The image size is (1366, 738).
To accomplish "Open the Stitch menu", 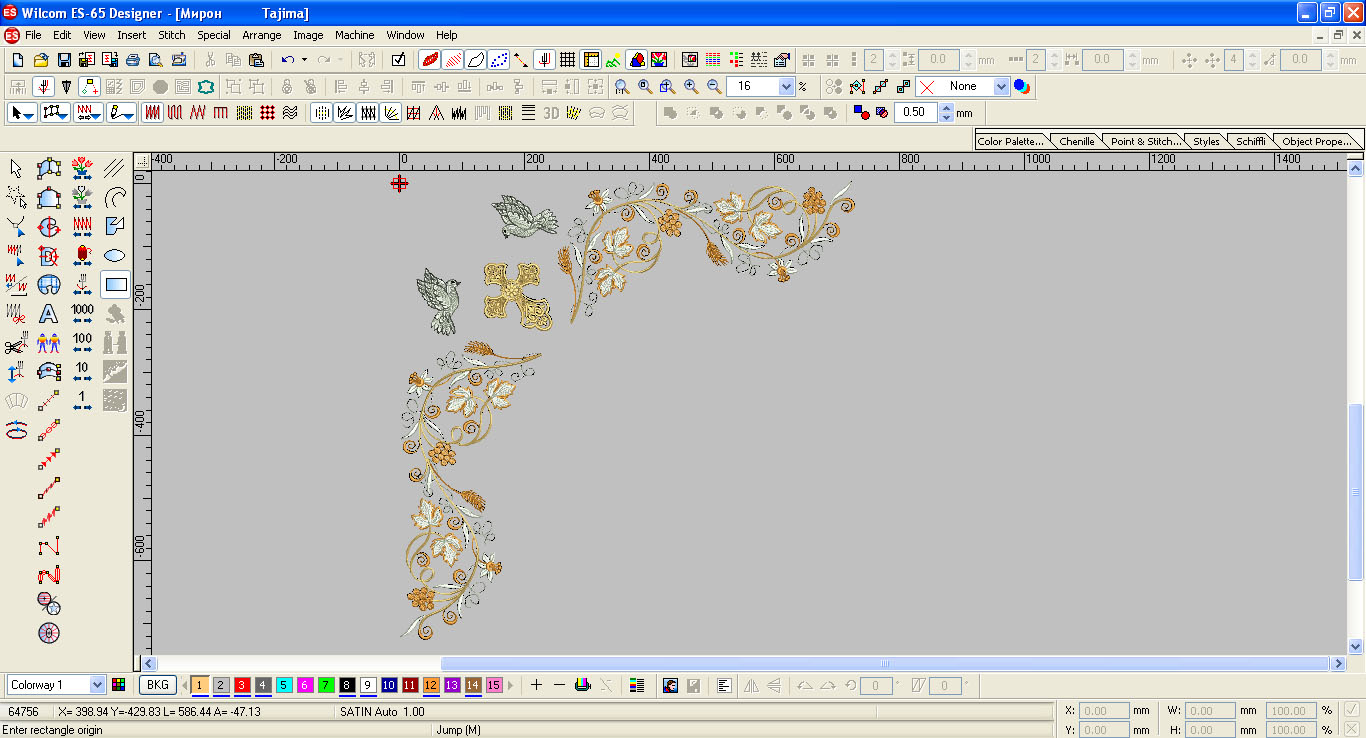I will point(172,35).
